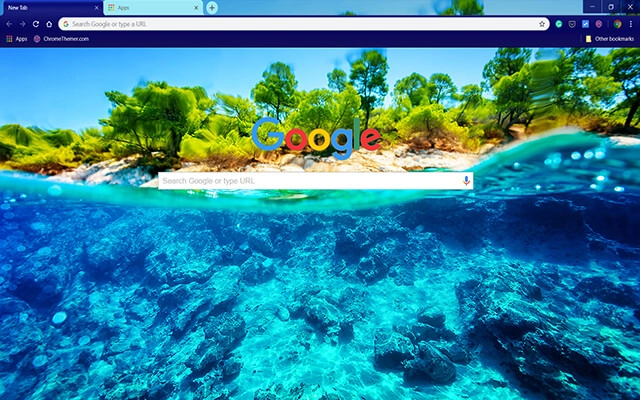Click the Google logo
The image size is (640, 400).
point(316,138)
